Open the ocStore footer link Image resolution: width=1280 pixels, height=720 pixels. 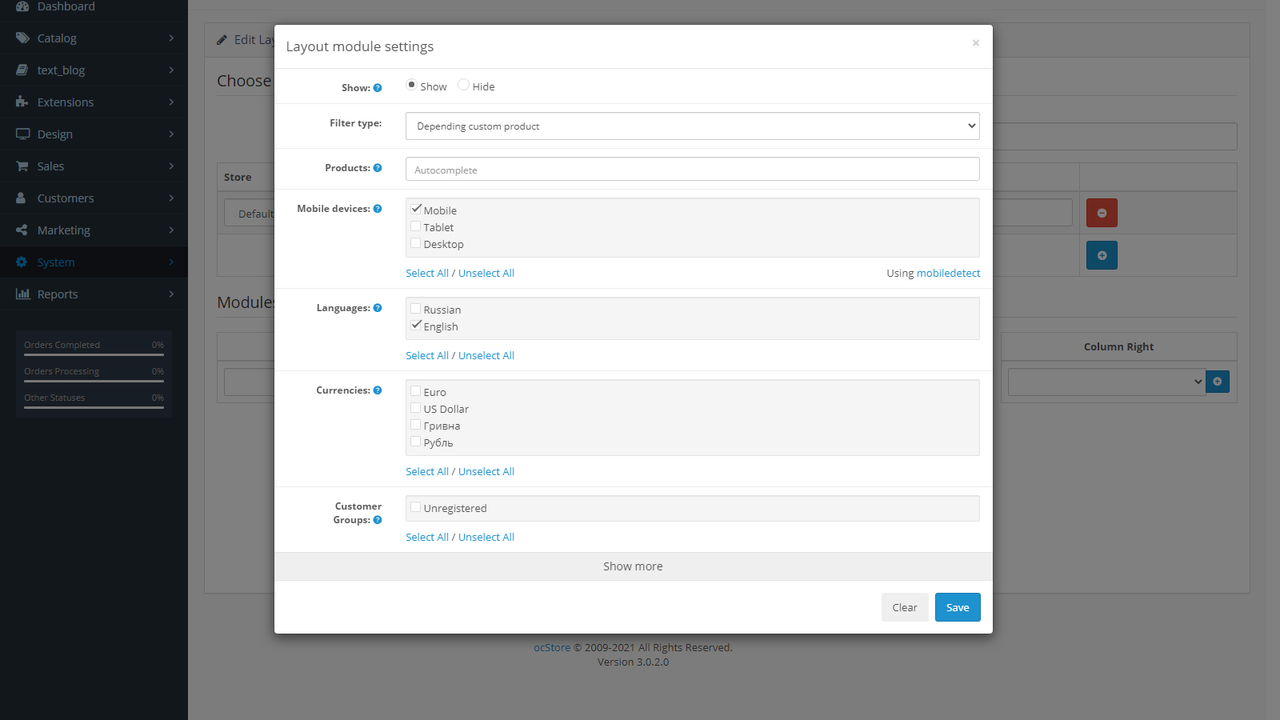(552, 647)
